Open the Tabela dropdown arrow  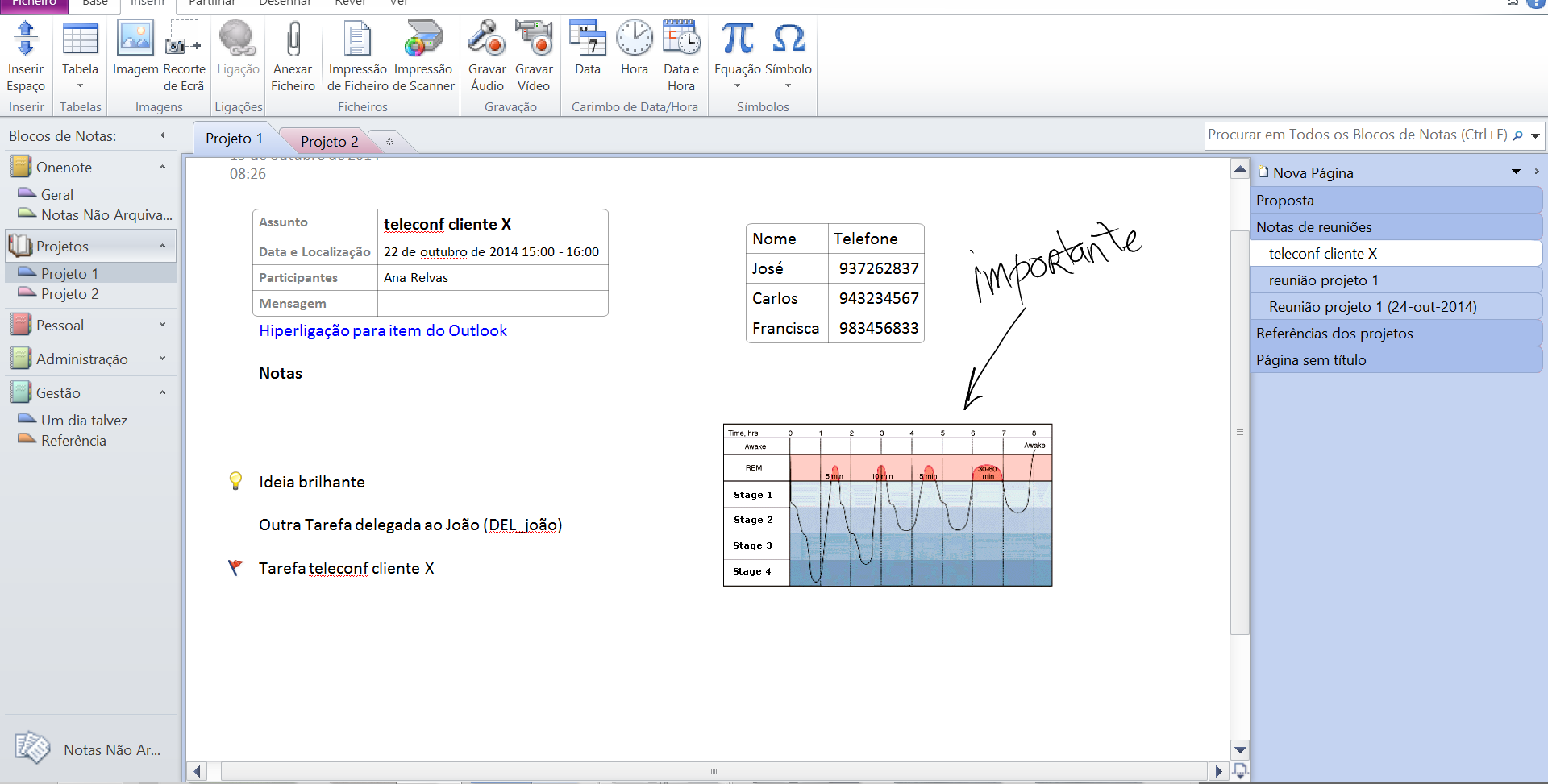point(80,86)
